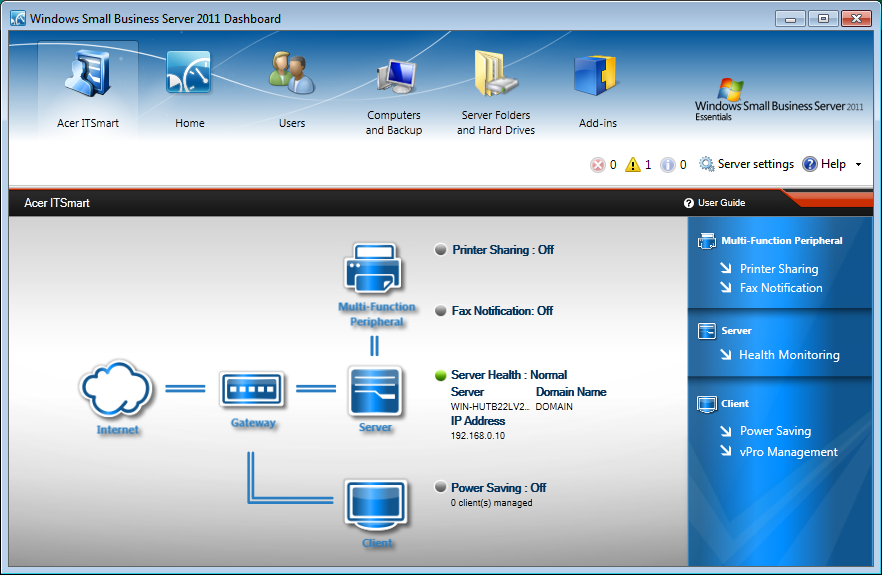
Task: Switch to the Users tab label
Action: click(x=292, y=123)
